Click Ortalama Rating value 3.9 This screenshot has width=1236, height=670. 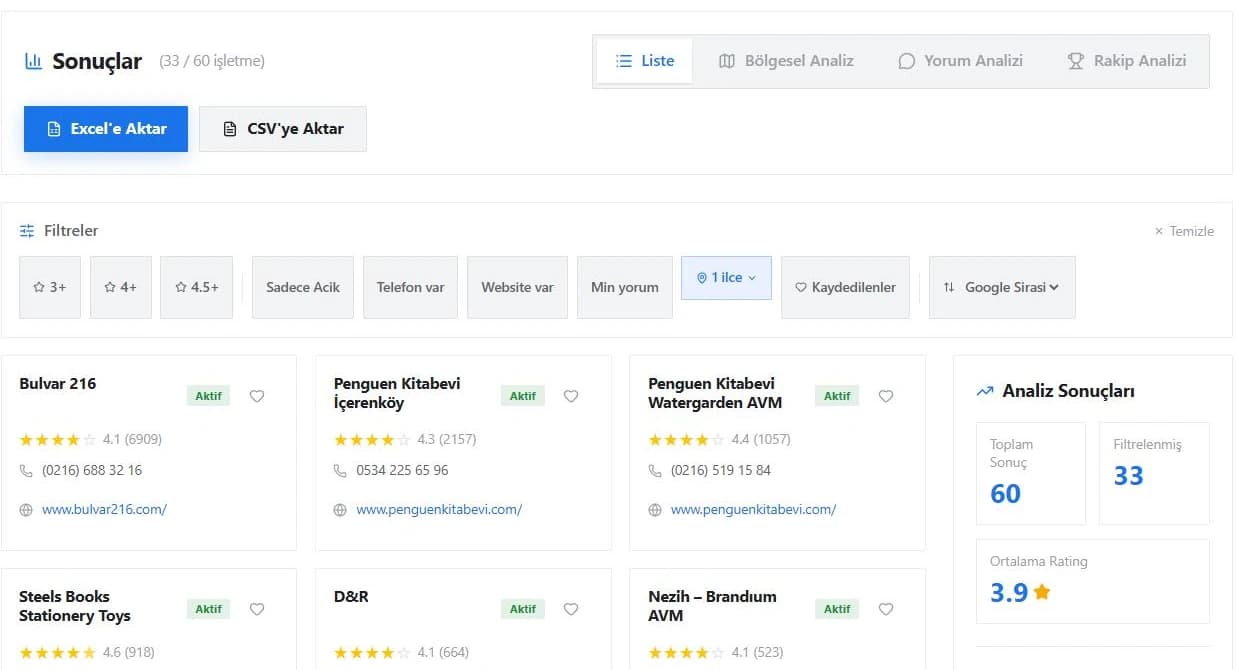click(x=1009, y=593)
